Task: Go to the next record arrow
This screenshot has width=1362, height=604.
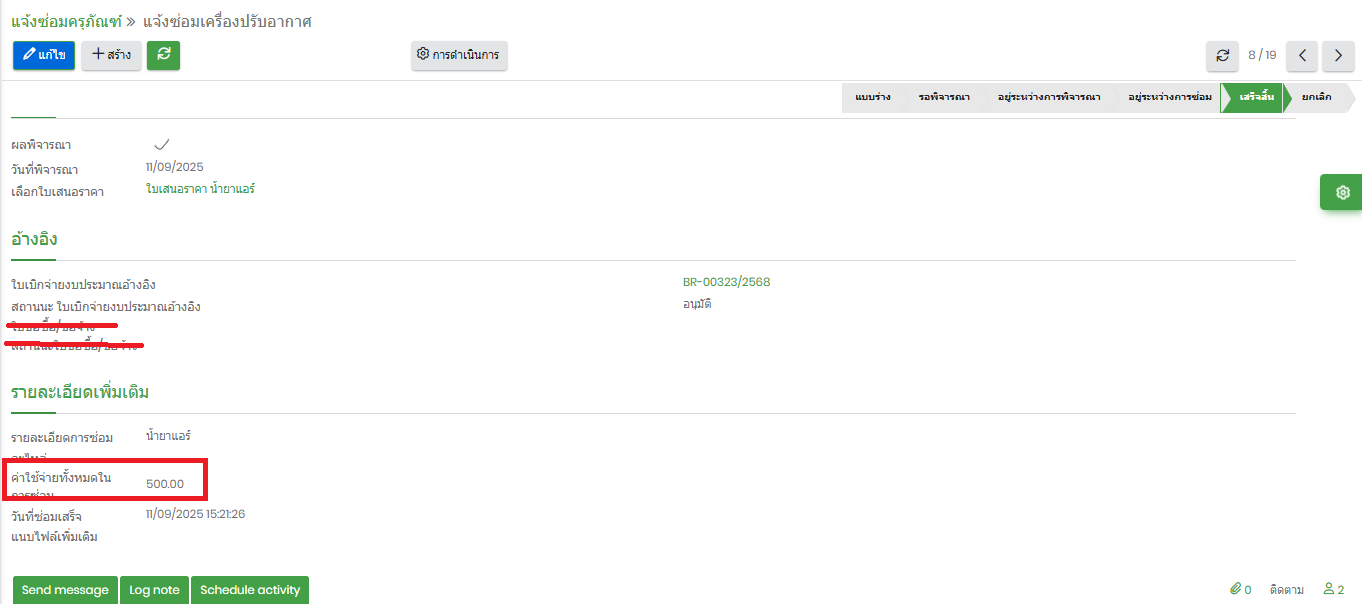Action: coord(1338,55)
